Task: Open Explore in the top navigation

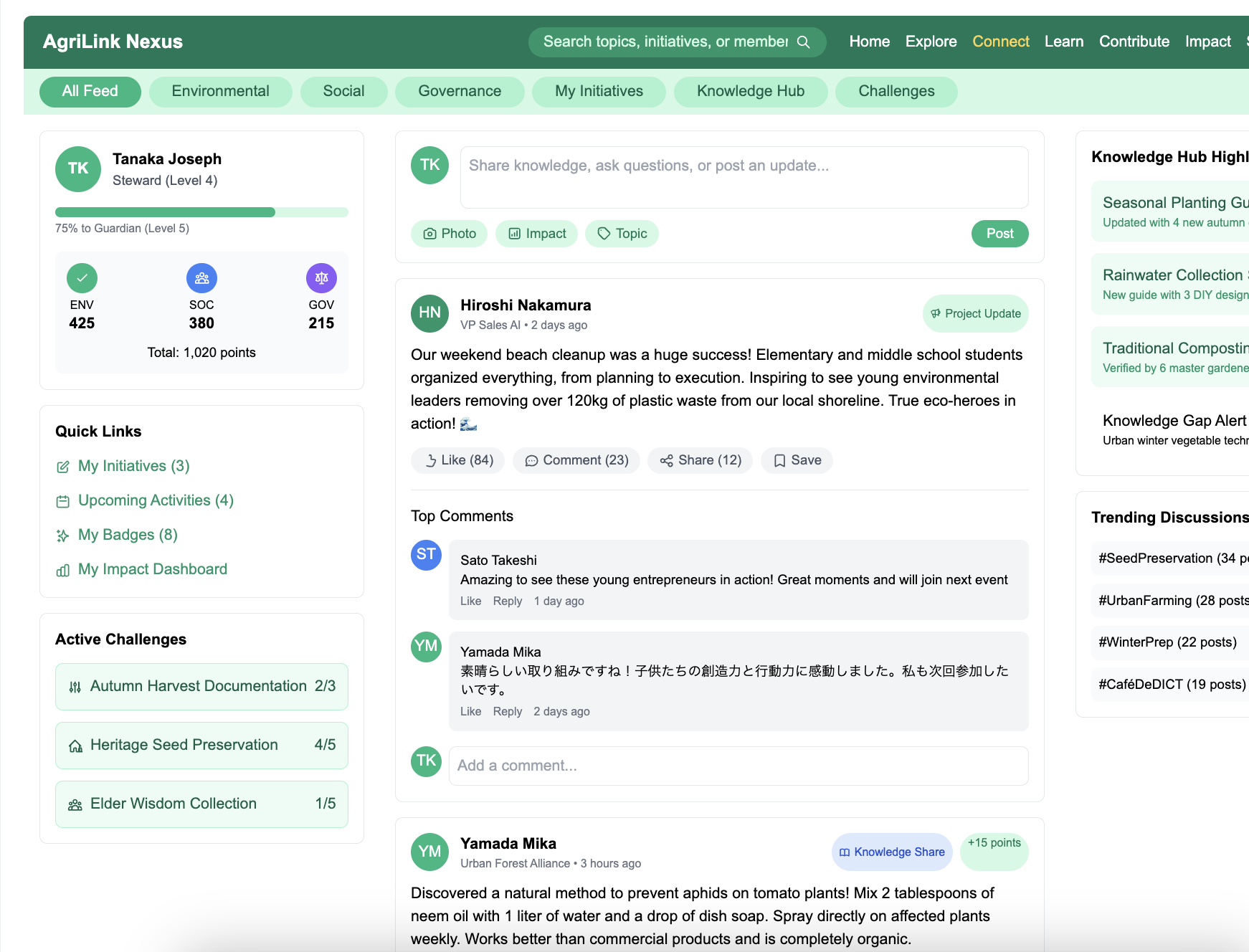Action: 931,42
